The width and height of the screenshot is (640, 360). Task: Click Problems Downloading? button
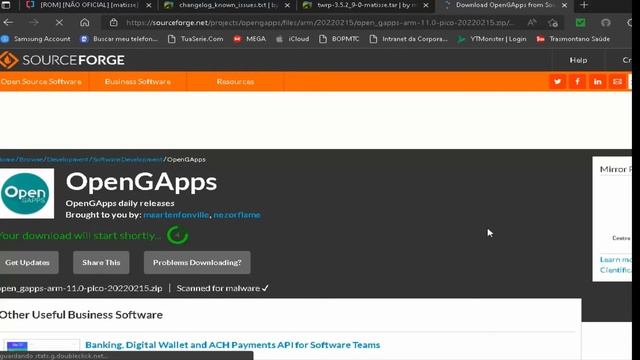pos(197,262)
